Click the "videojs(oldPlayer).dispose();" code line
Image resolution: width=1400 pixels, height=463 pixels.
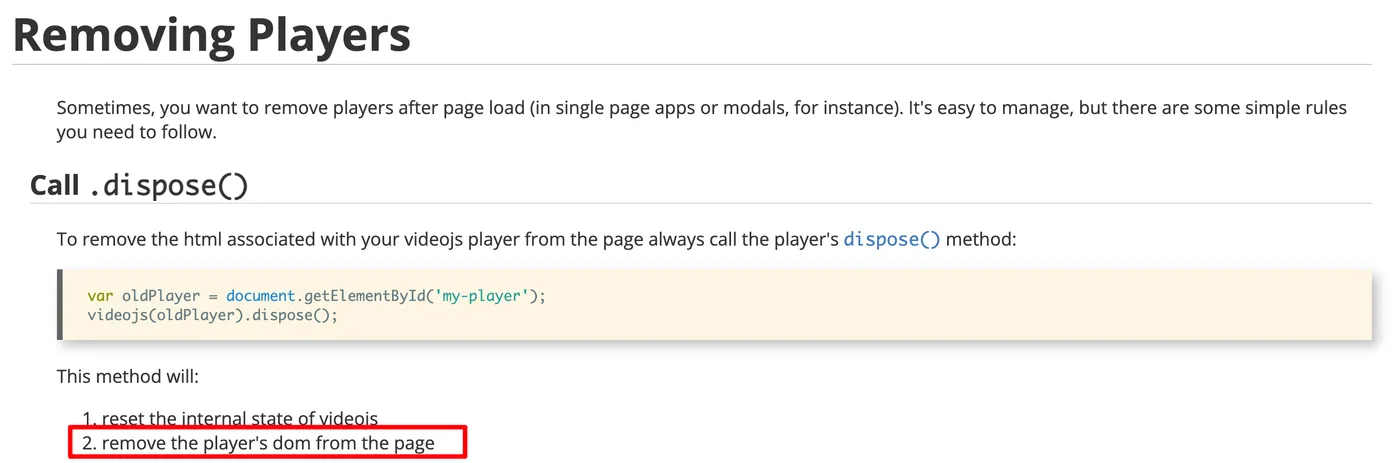(x=213, y=314)
